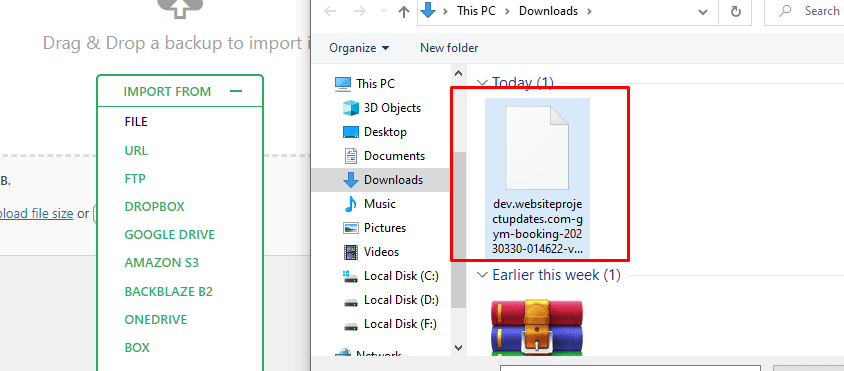Create a New folder

pos(449,48)
